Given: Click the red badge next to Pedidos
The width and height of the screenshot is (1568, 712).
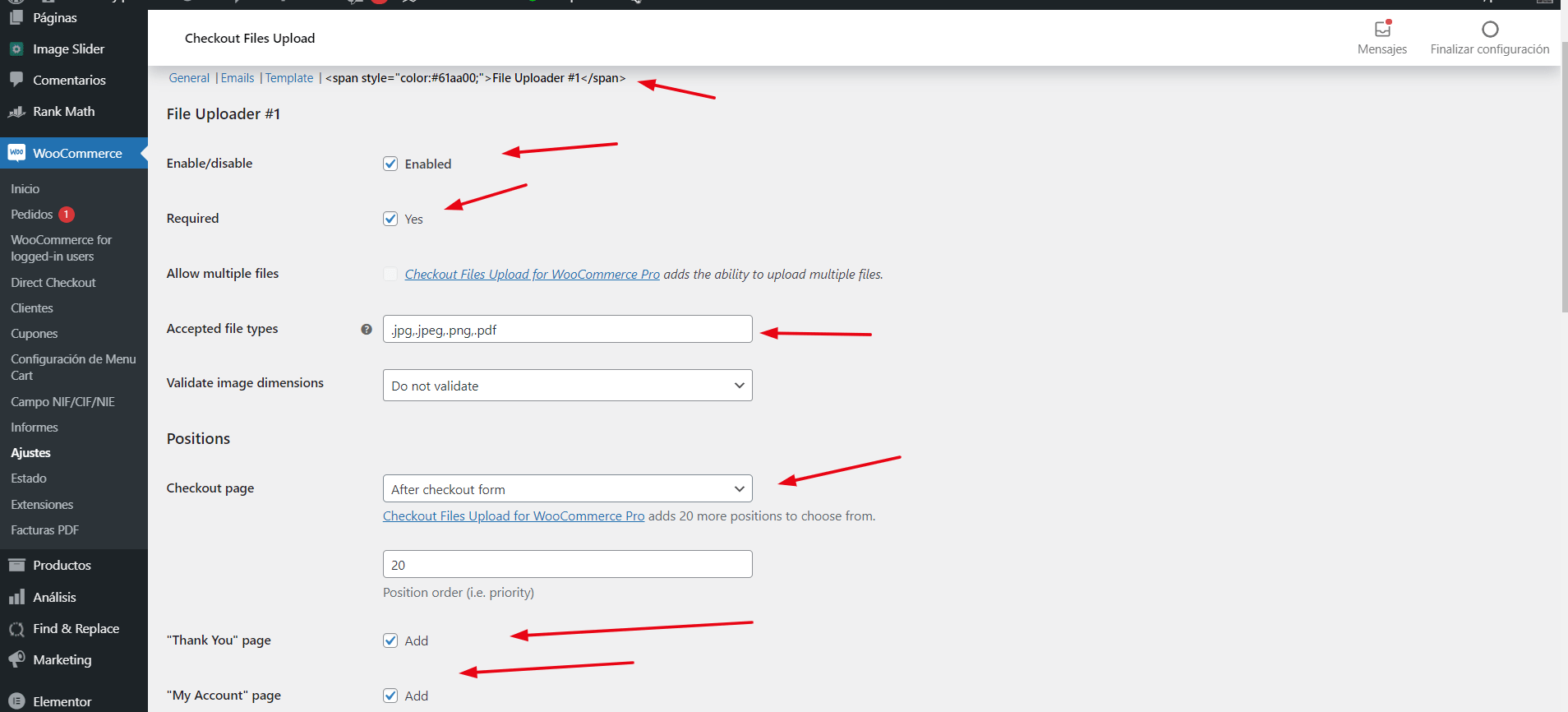Looking at the screenshot, I should (x=67, y=214).
